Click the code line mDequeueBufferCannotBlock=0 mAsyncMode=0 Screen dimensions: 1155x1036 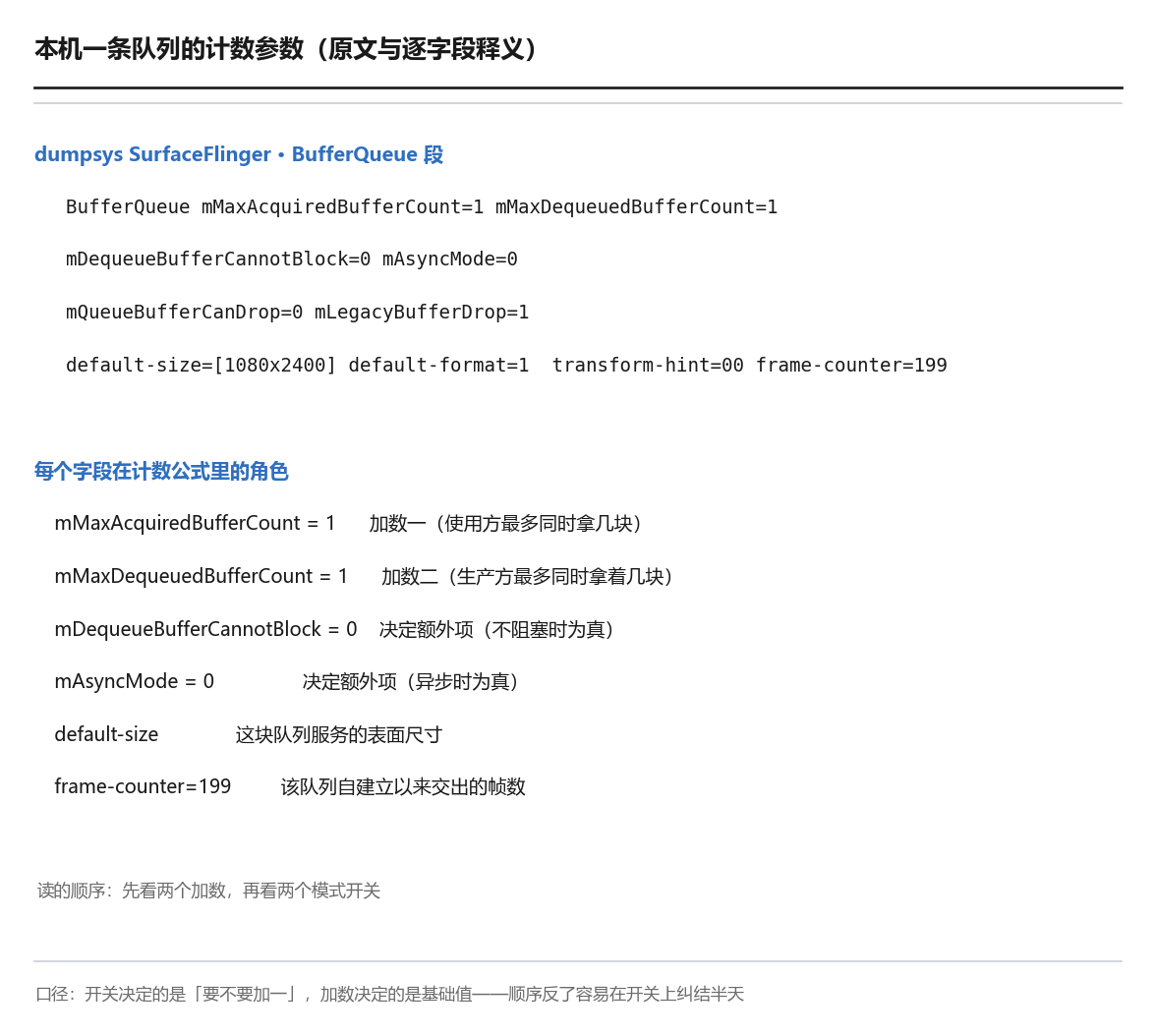(292, 259)
